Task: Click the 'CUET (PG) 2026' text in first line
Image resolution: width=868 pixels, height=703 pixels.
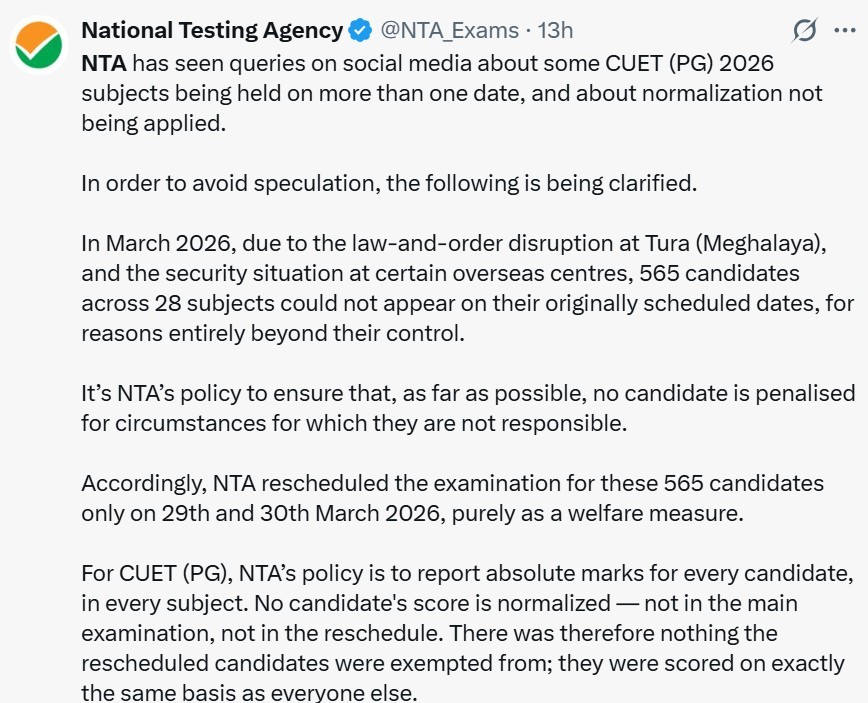Action: (x=689, y=63)
